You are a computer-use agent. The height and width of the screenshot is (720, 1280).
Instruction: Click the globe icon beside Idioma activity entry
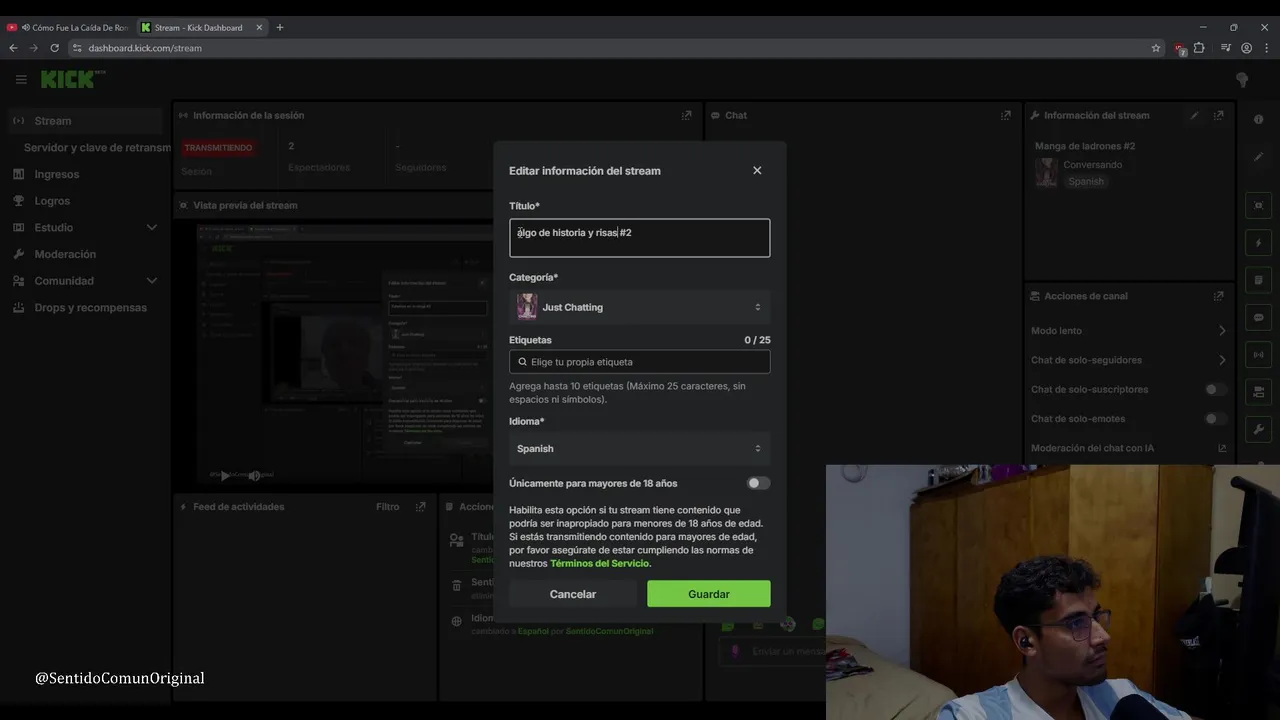coord(456,621)
